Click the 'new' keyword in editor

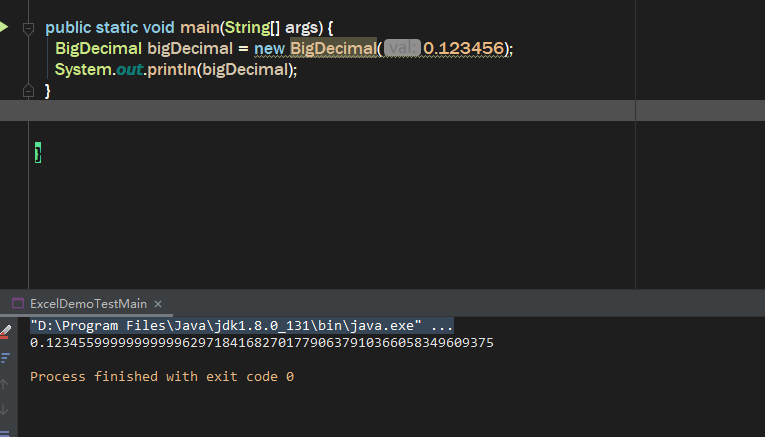point(269,48)
